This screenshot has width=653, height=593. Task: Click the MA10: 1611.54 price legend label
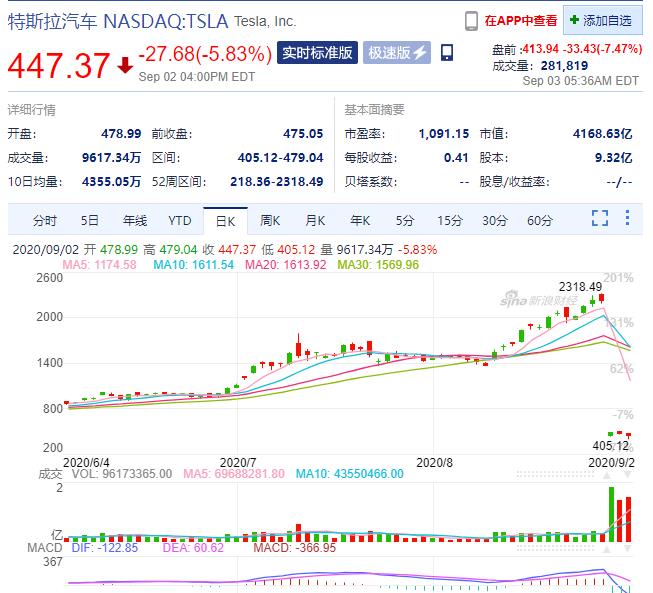pos(194,264)
